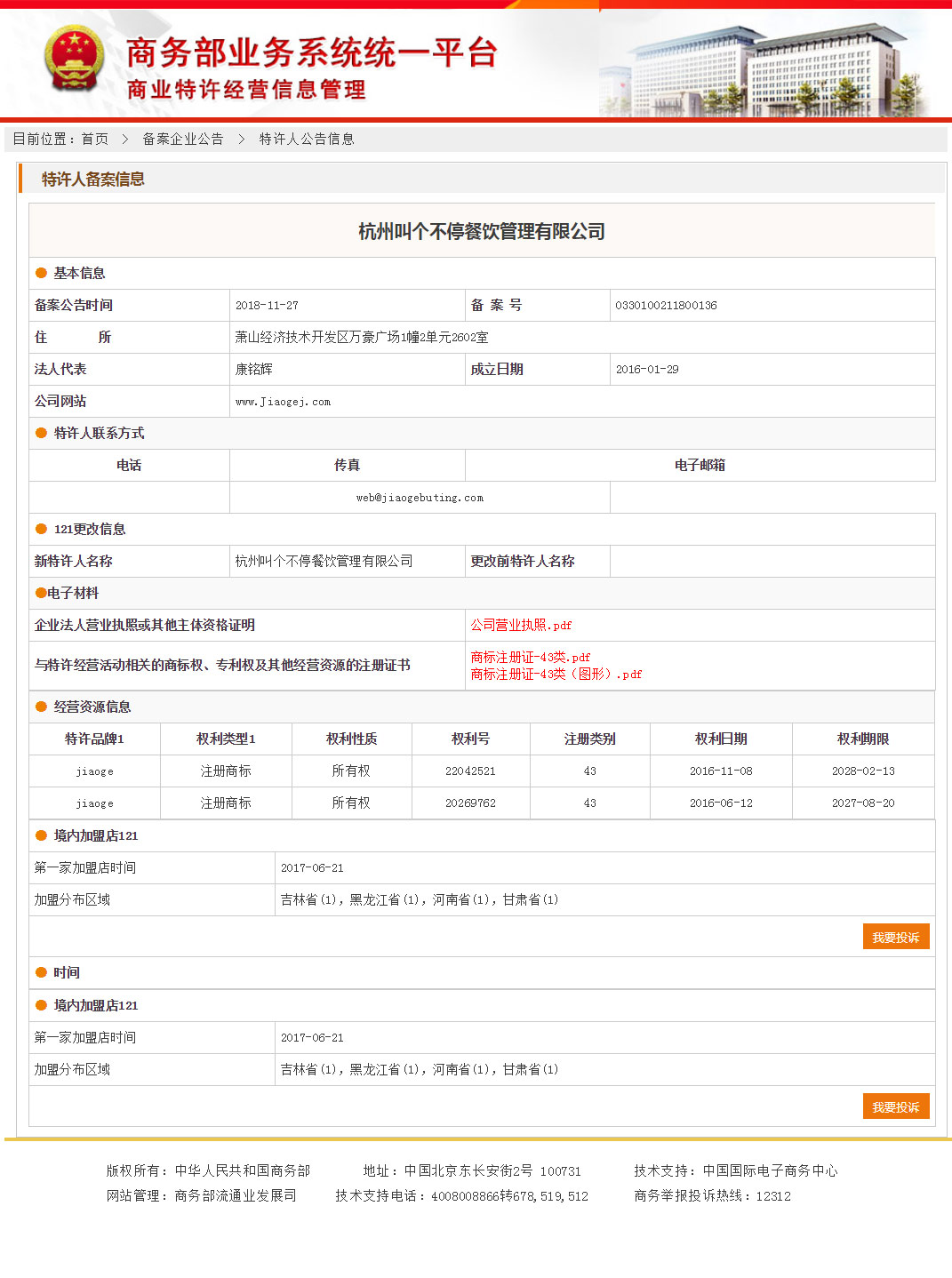Viewport: 952px width, 1278px height.
Task: Click the 我要投诉 button at the bottom of the page
Action: 896,1106
